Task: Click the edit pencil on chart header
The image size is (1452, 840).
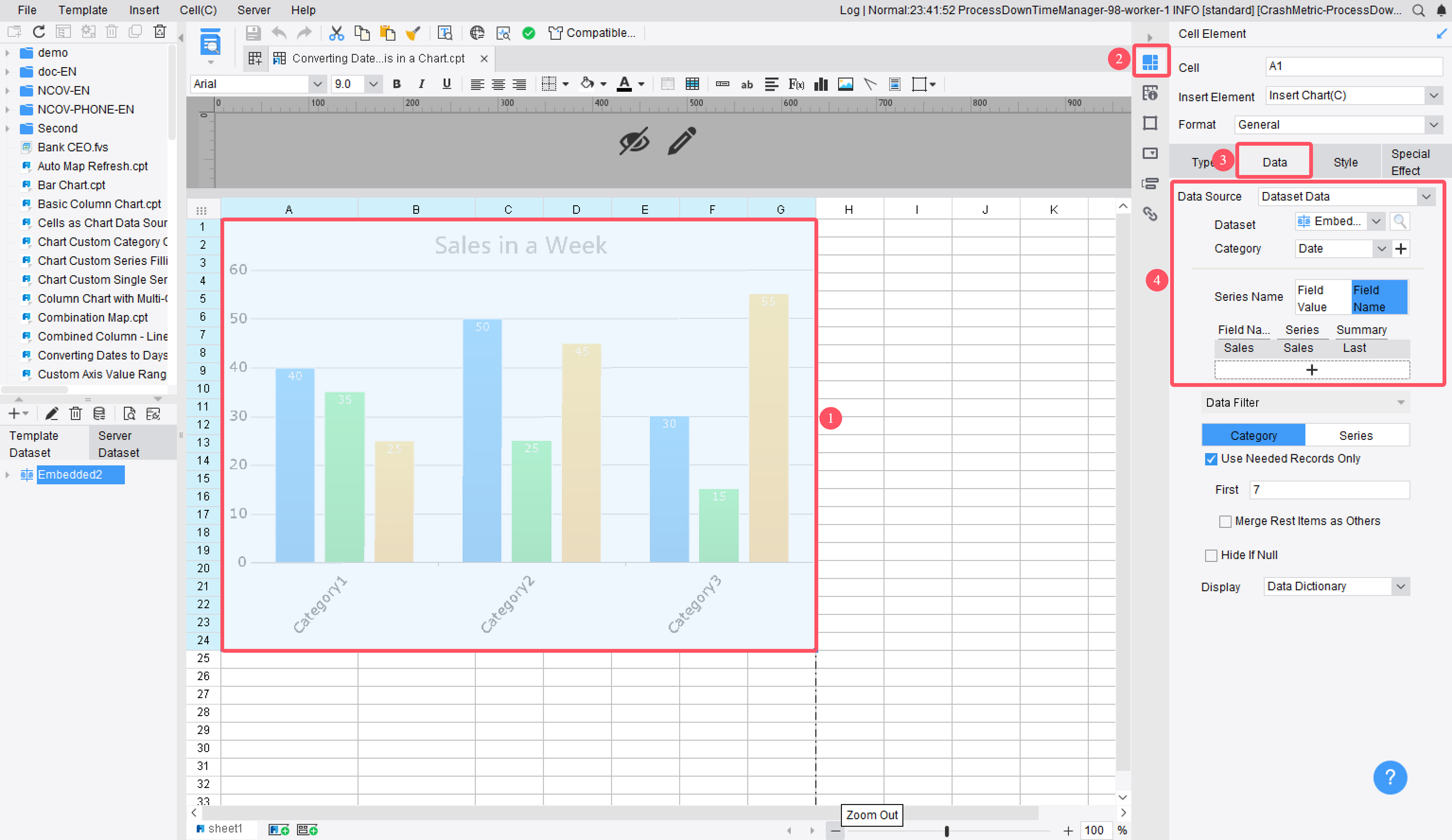Action: [x=682, y=141]
